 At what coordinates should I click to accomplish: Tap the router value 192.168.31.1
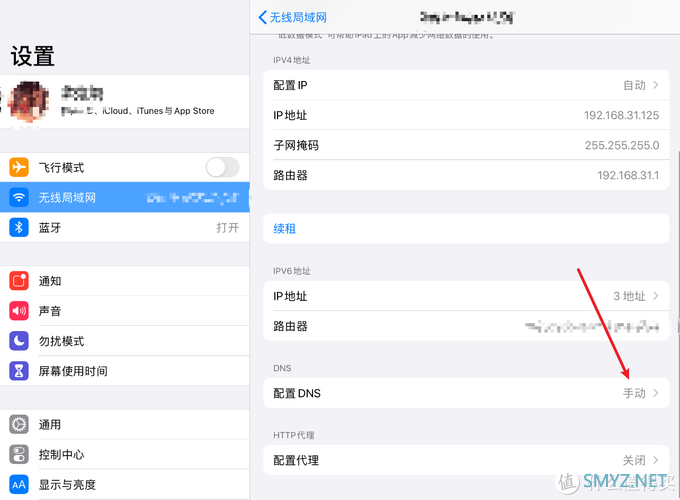[628, 175]
